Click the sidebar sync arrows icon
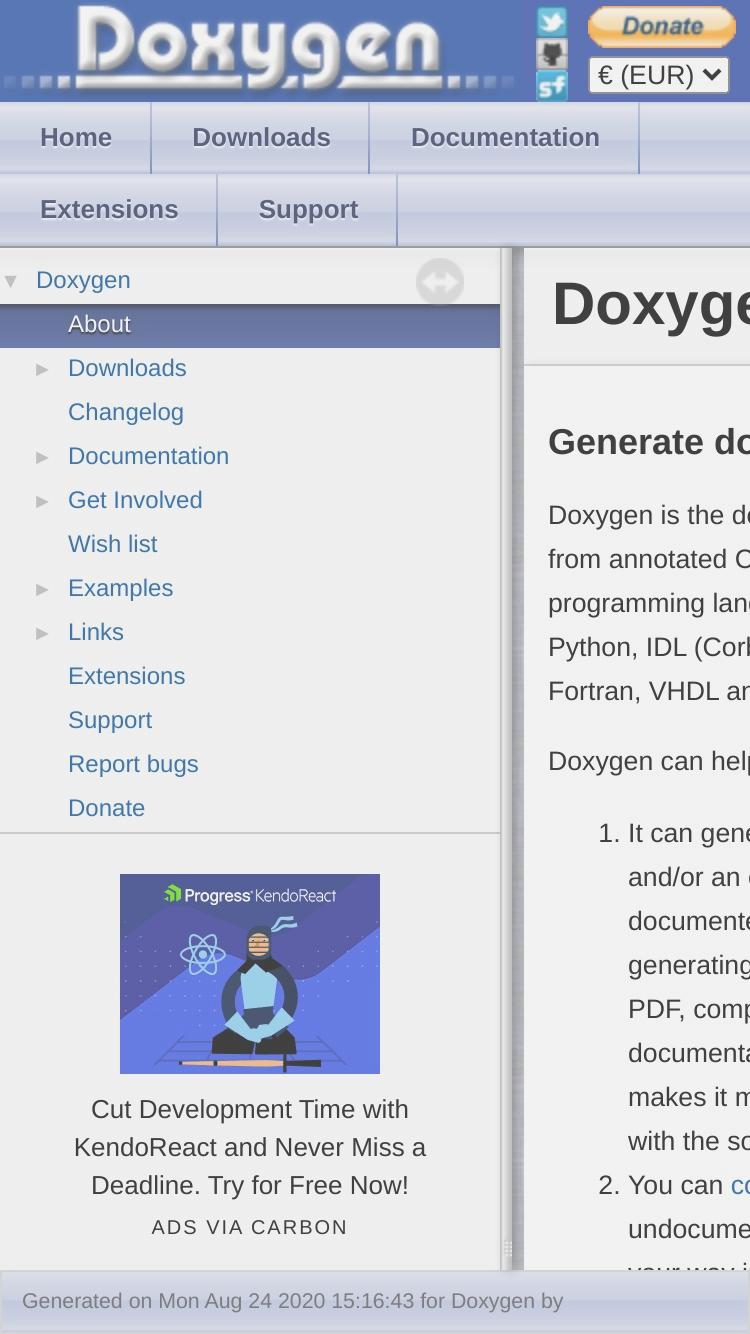 440,282
